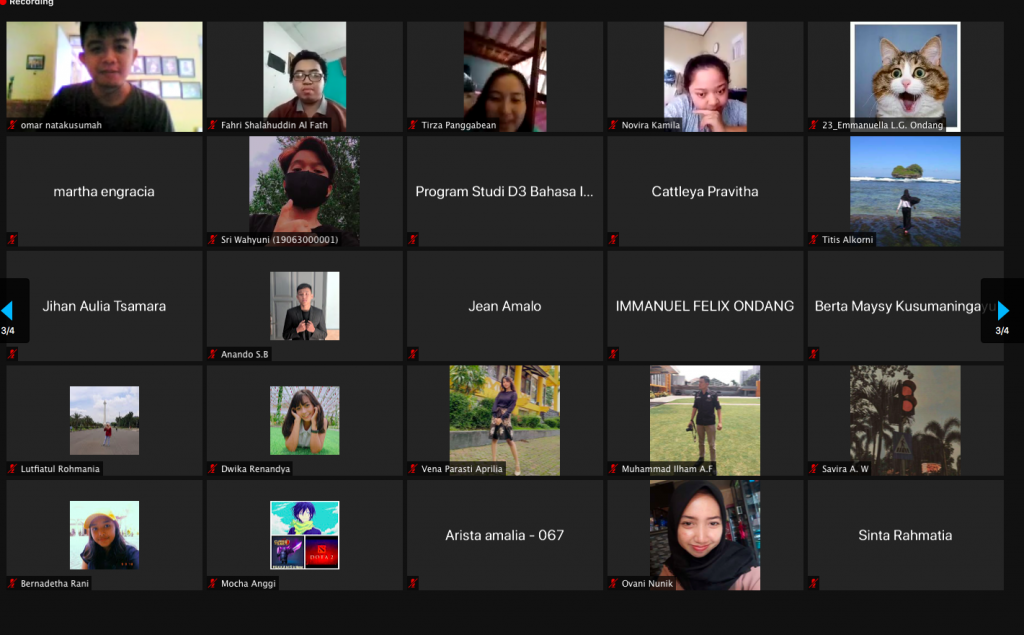
Task: Click muted mic icon in IMMANUEL FELIX ONDANG tile
Action: click(613, 354)
